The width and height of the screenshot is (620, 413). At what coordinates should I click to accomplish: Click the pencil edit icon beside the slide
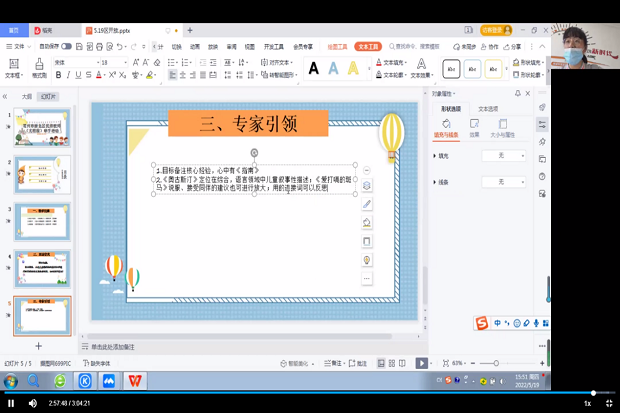pyautogui.click(x=367, y=204)
